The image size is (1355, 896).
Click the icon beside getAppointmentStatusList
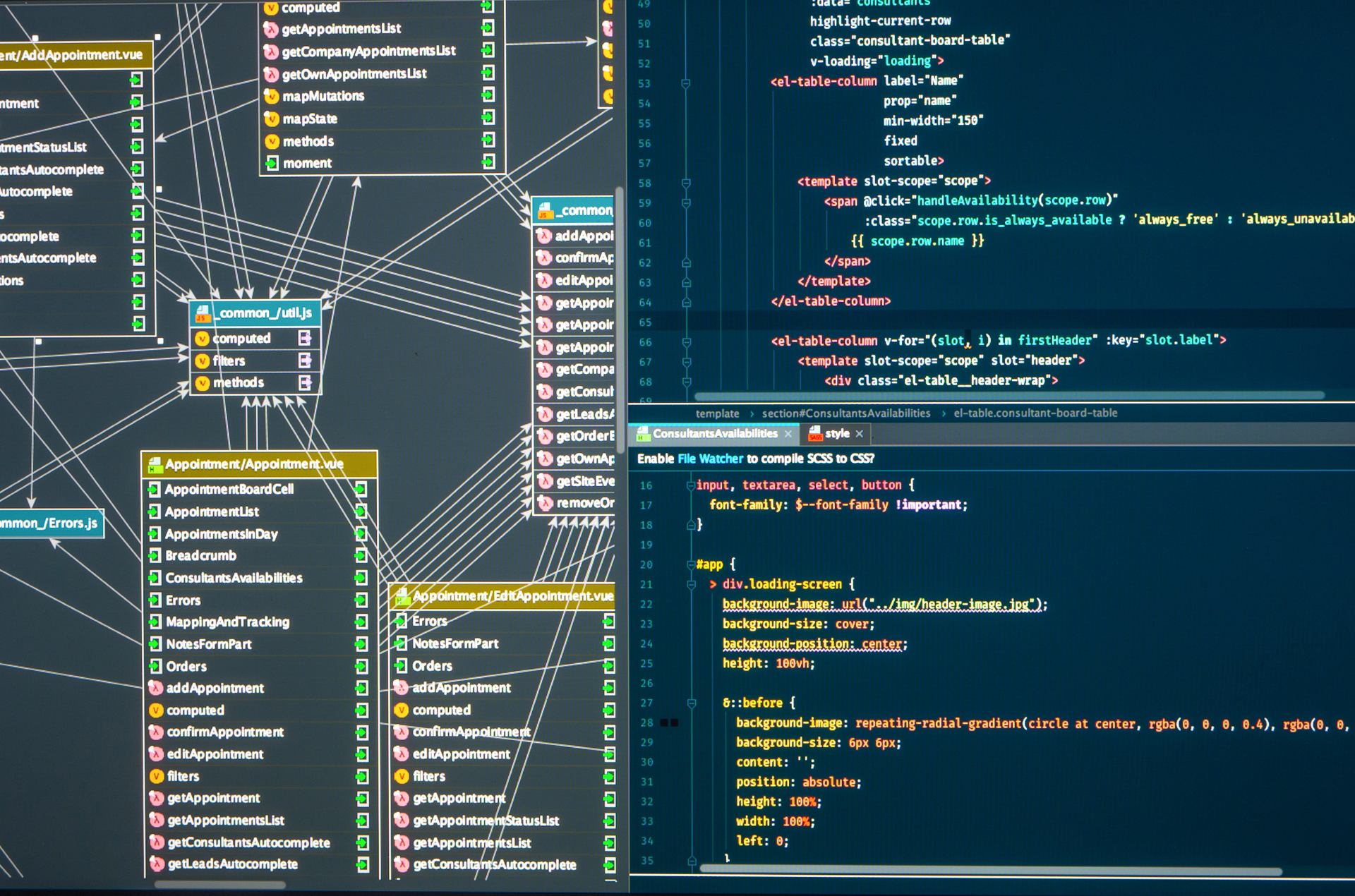402,821
